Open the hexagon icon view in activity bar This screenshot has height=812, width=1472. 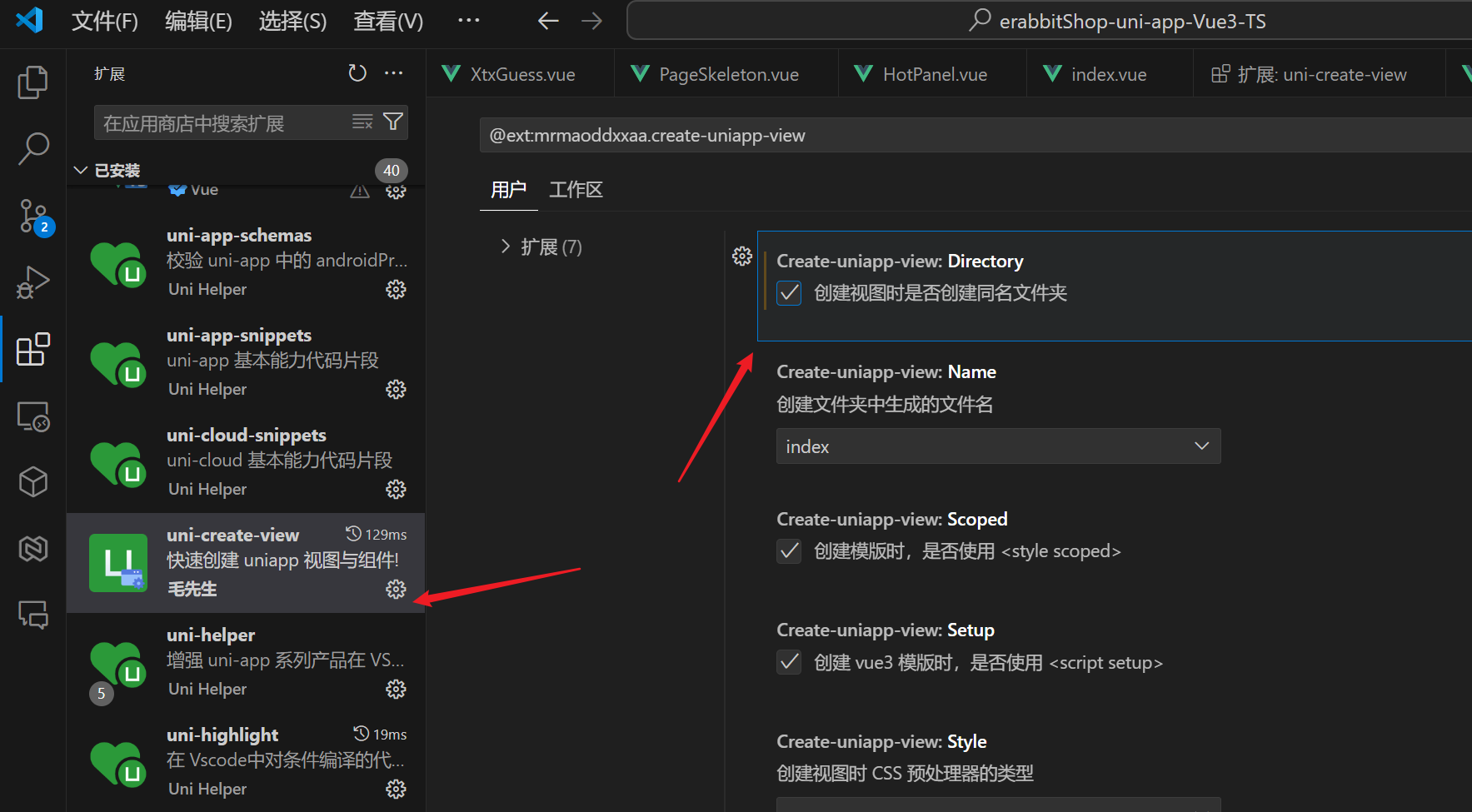pos(33,549)
